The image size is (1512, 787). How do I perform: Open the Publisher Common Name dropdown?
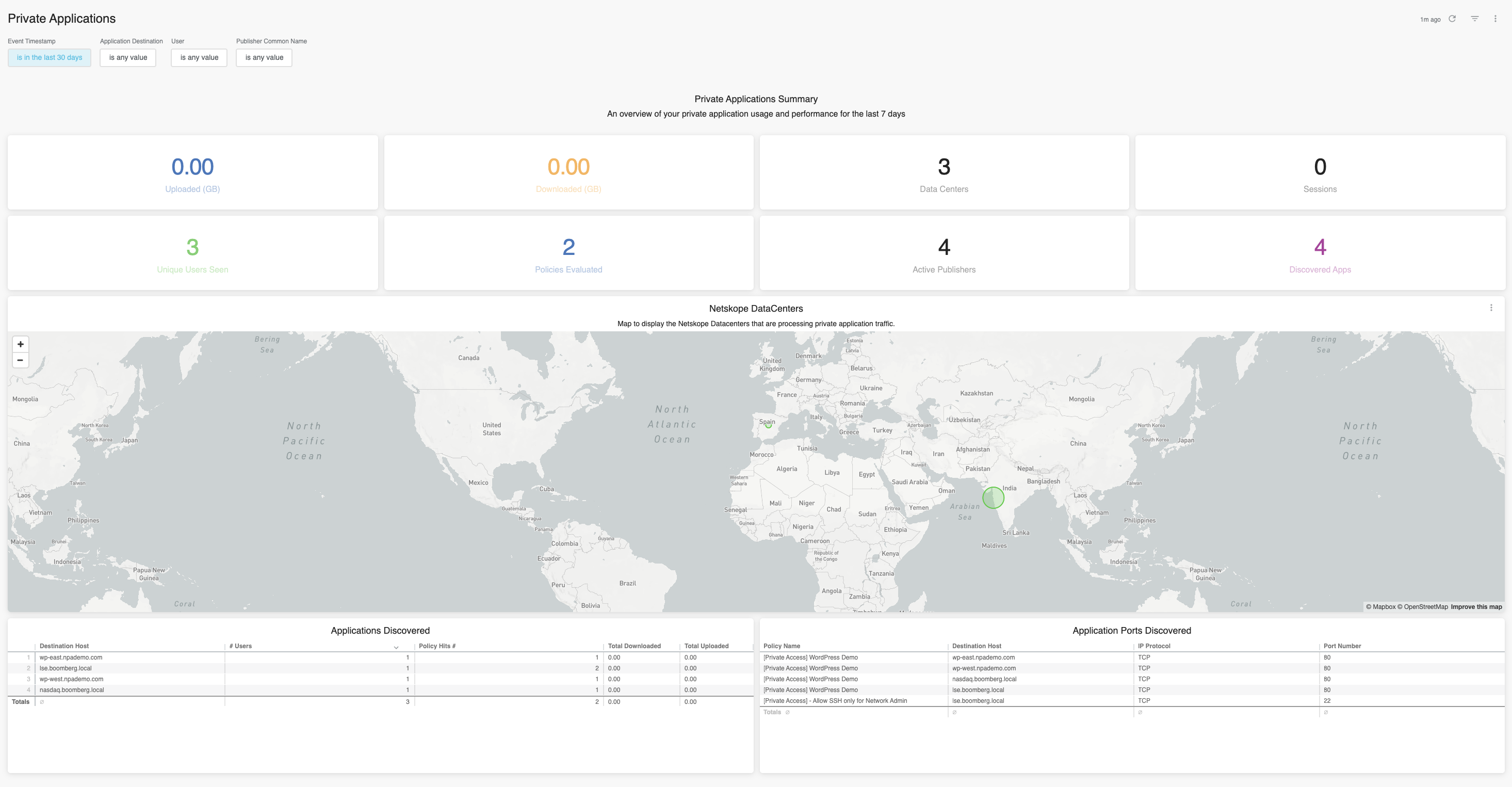(264, 57)
